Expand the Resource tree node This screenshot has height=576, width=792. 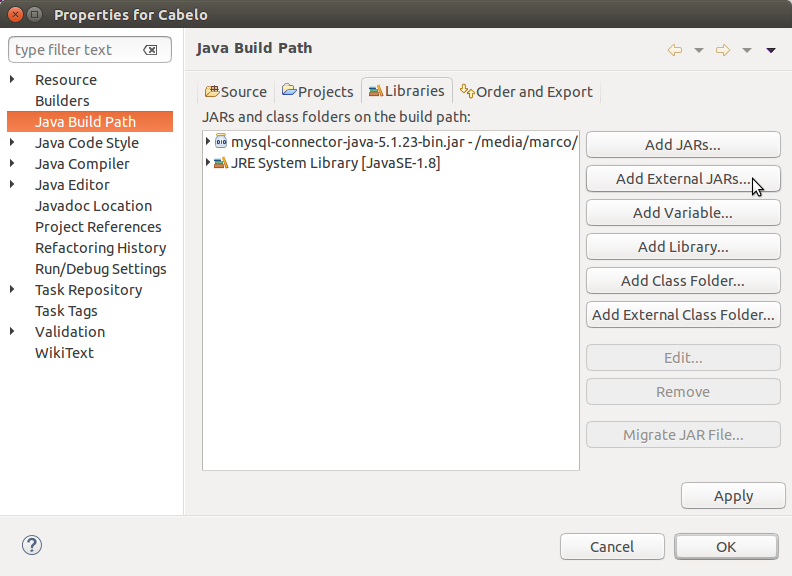coord(12,79)
